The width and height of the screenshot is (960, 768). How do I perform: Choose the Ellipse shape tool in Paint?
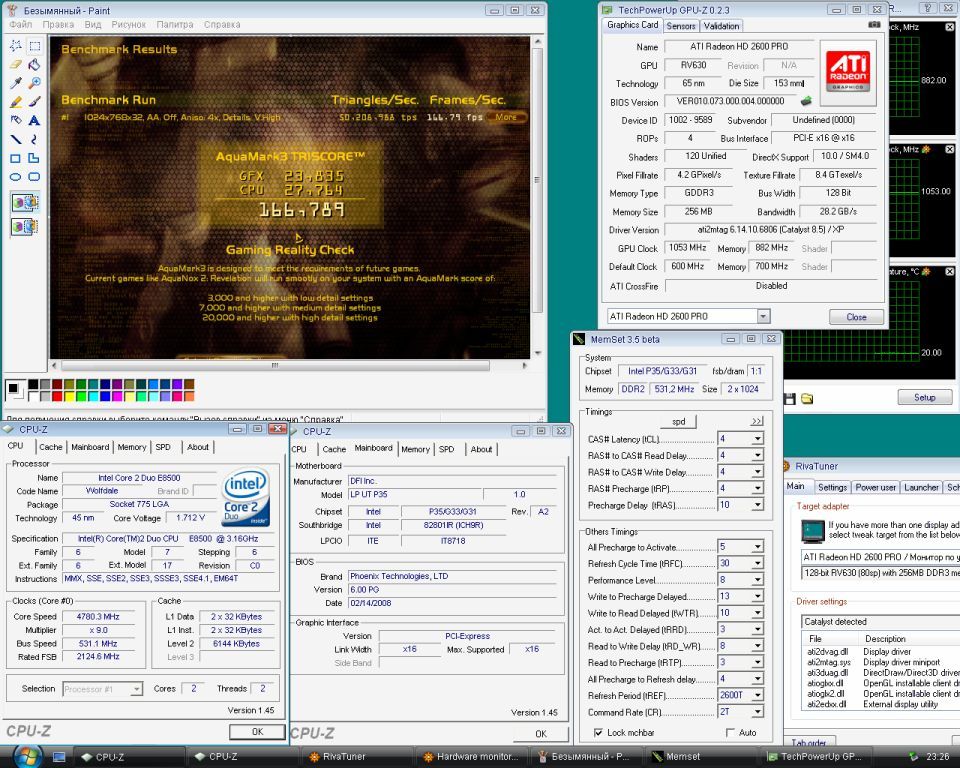pyautogui.click(x=16, y=177)
